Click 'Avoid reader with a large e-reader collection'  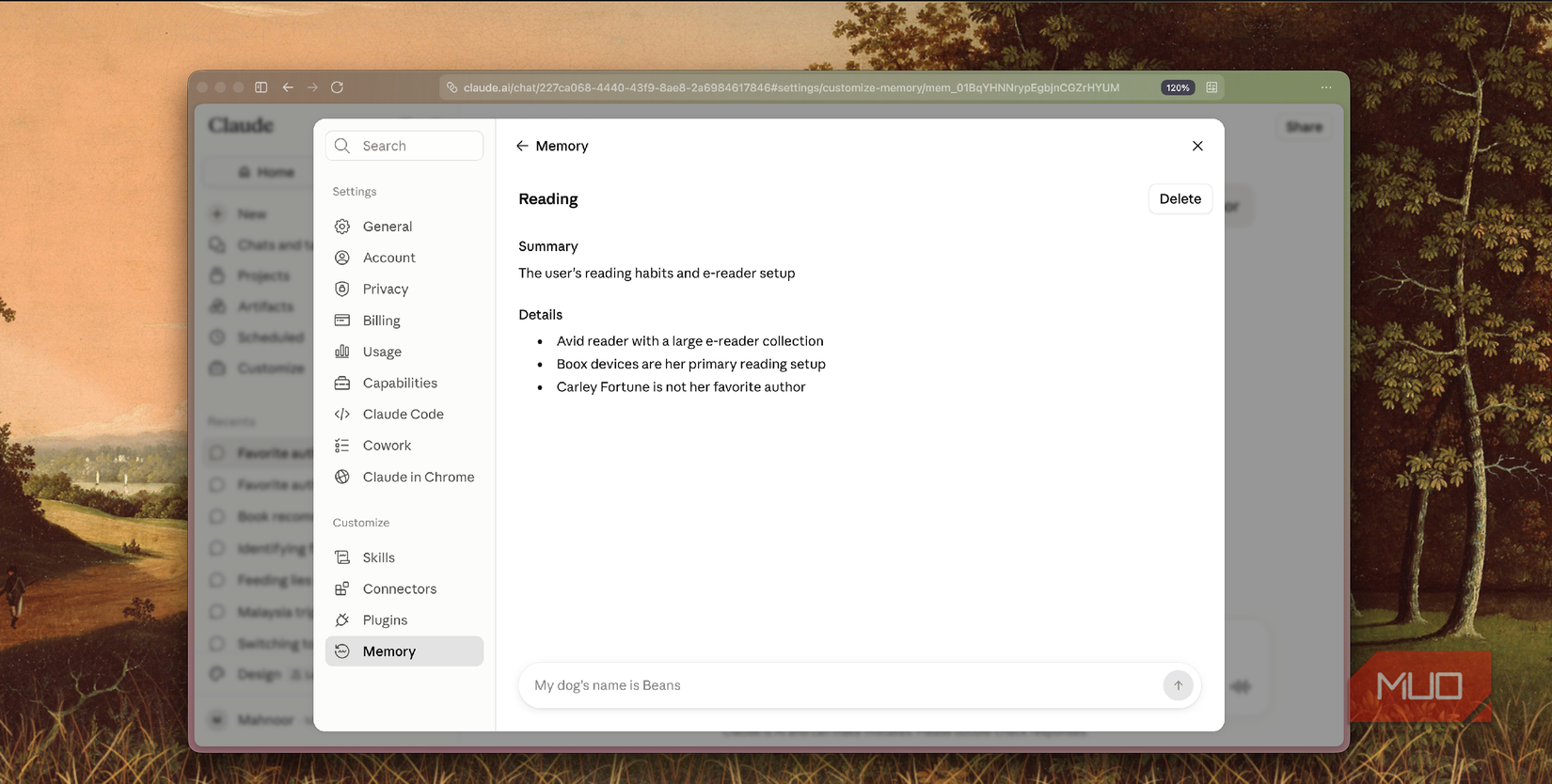[x=689, y=341]
